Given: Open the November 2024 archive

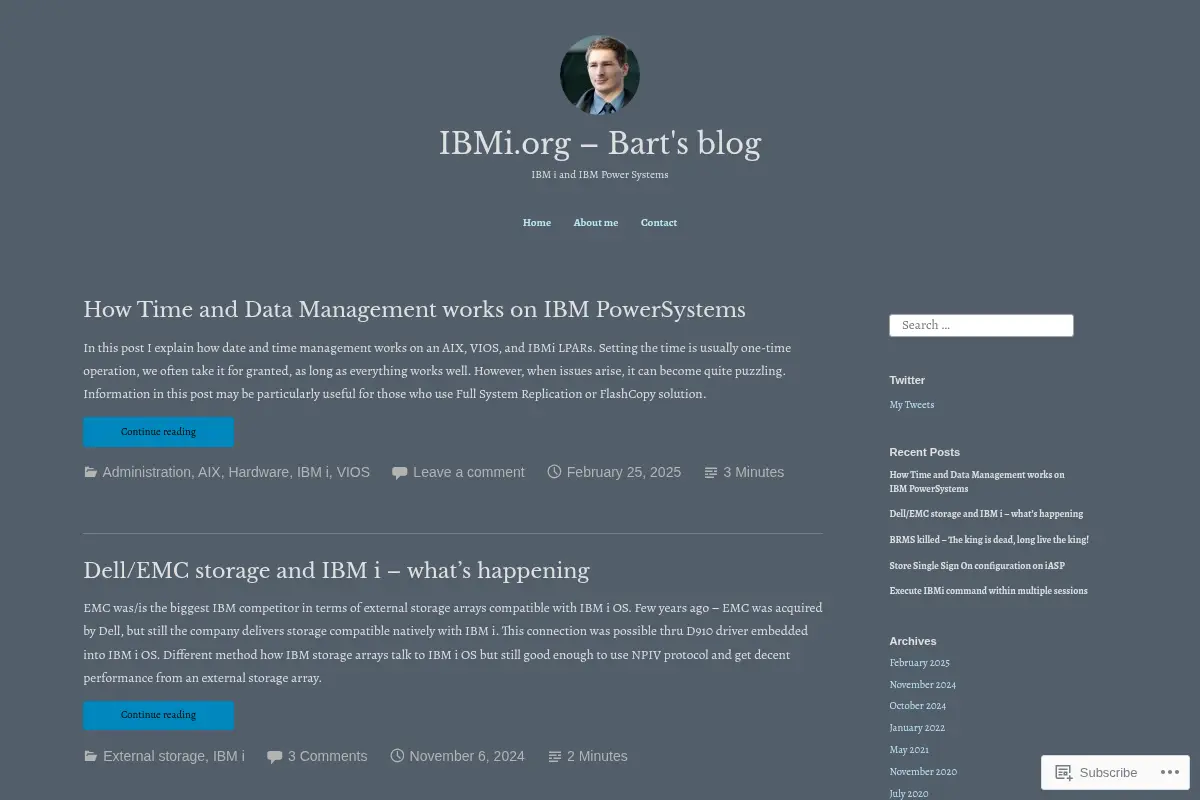Looking at the screenshot, I should (923, 685).
